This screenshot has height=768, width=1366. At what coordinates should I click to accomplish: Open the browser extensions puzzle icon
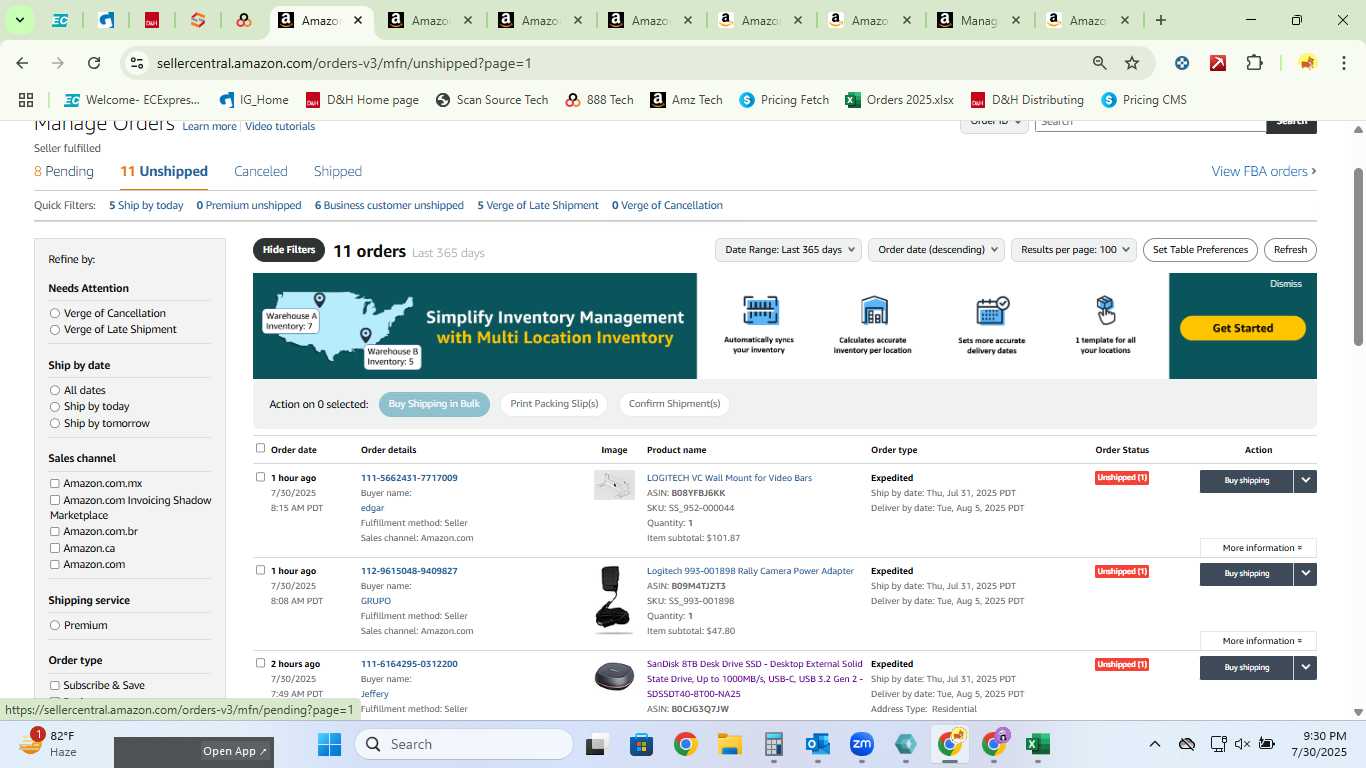(x=1254, y=63)
